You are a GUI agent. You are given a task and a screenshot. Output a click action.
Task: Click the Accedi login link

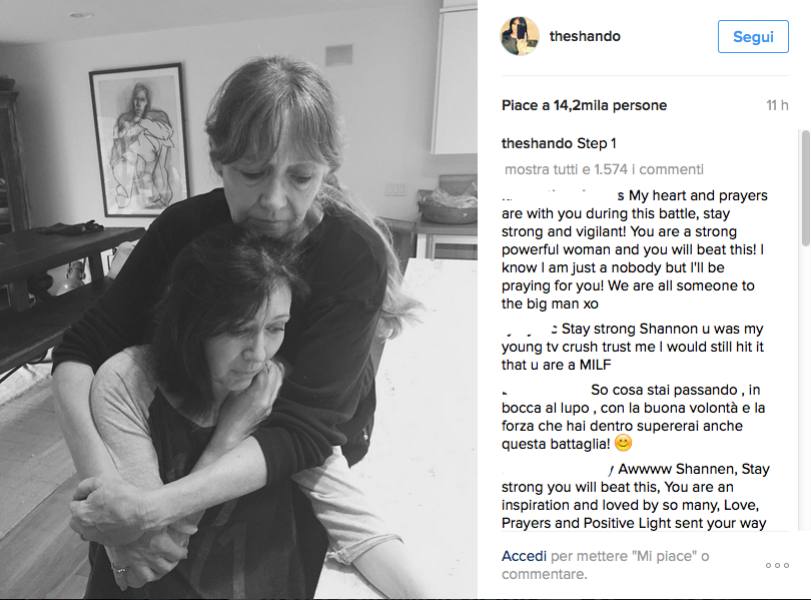pyautogui.click(x=524, y=556)
